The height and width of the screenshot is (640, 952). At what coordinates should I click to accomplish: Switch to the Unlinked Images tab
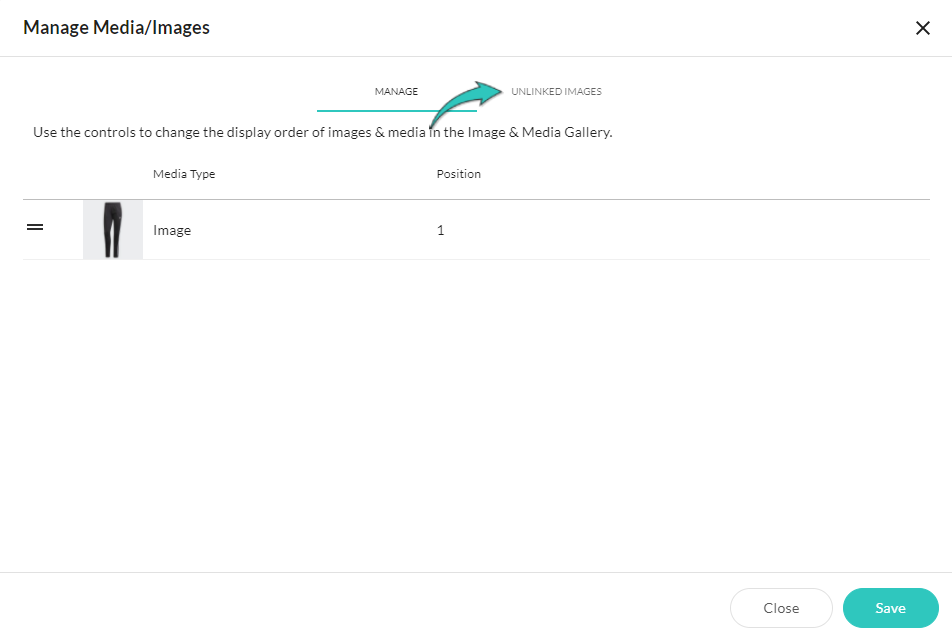point(556,91)
